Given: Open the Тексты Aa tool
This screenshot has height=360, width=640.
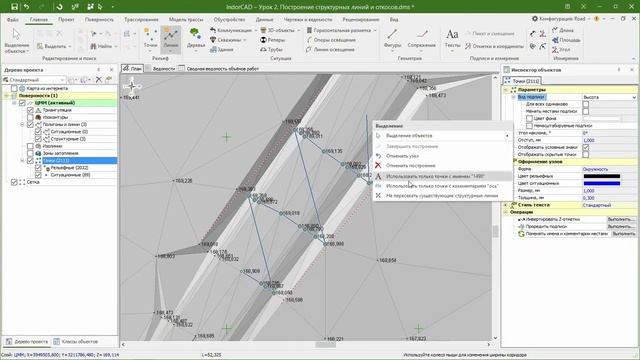Looking at the screenshot, I should point(452,40).
